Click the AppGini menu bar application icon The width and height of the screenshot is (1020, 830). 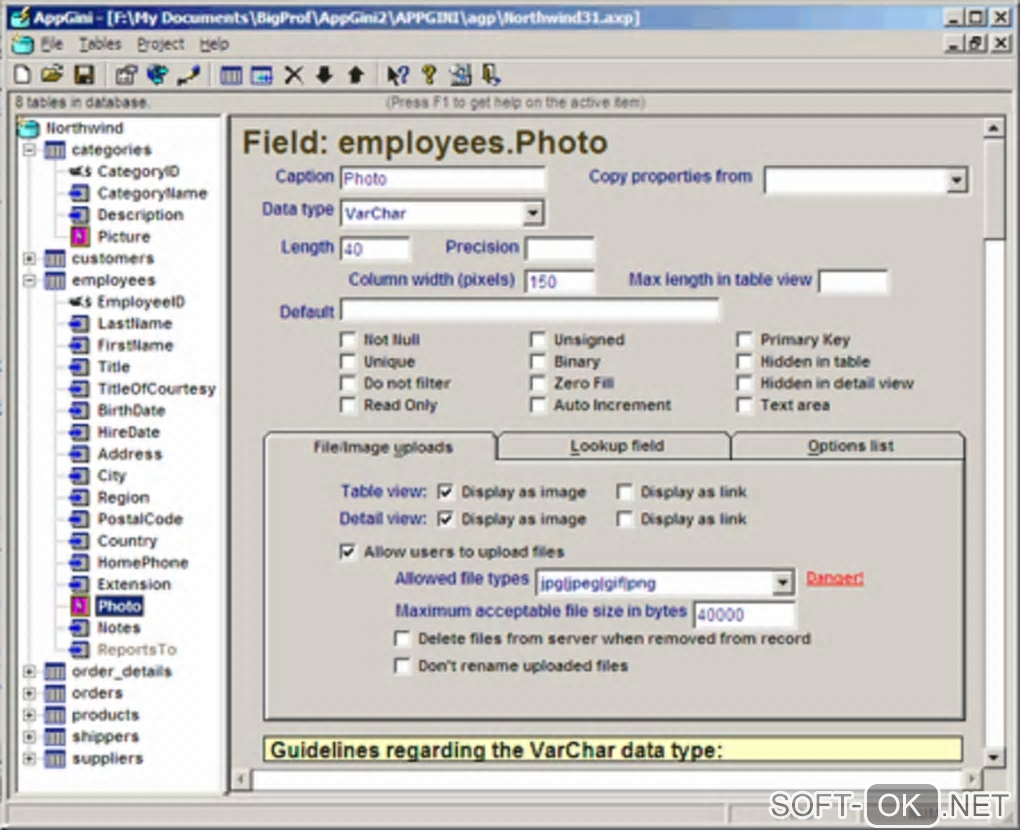(x=23, y=45)
